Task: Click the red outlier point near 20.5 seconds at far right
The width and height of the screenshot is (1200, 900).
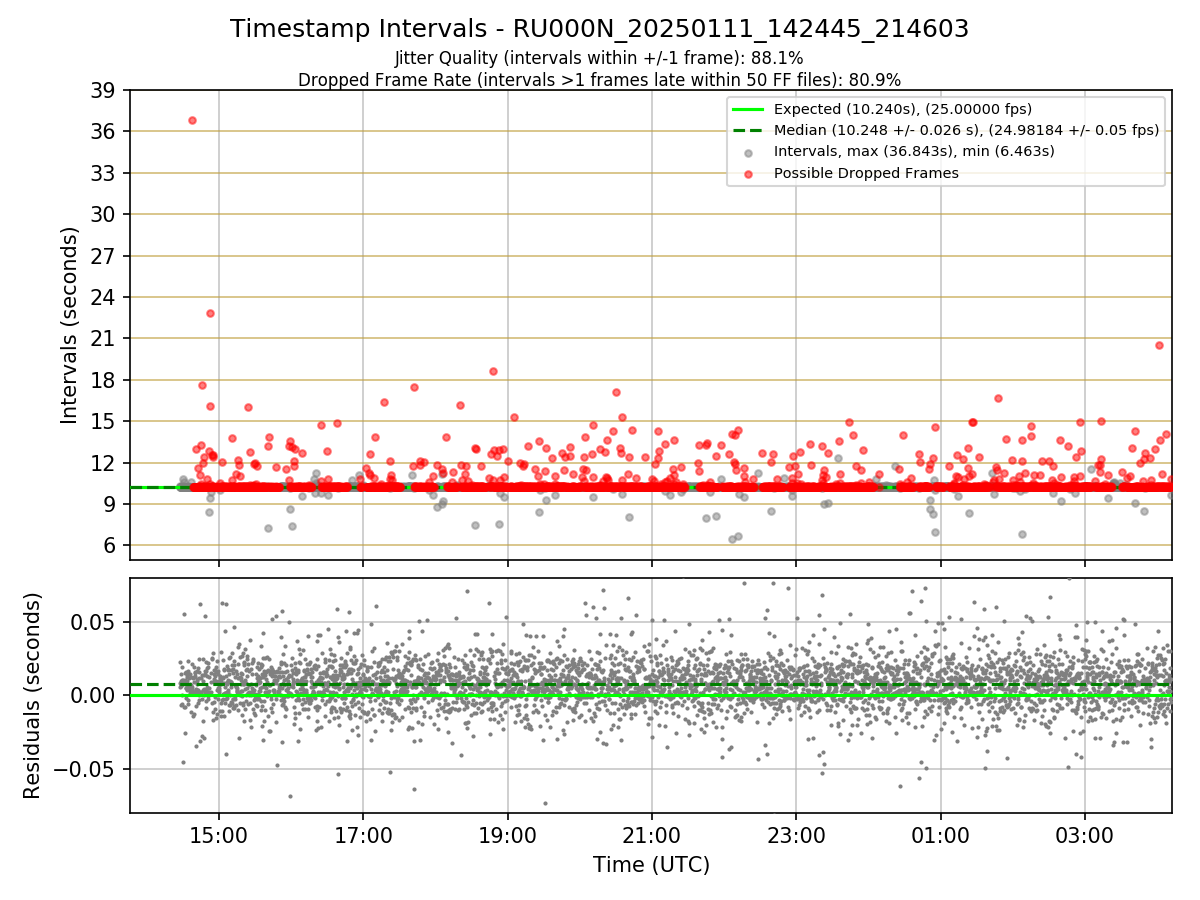Action: (x=1159, y=345)
